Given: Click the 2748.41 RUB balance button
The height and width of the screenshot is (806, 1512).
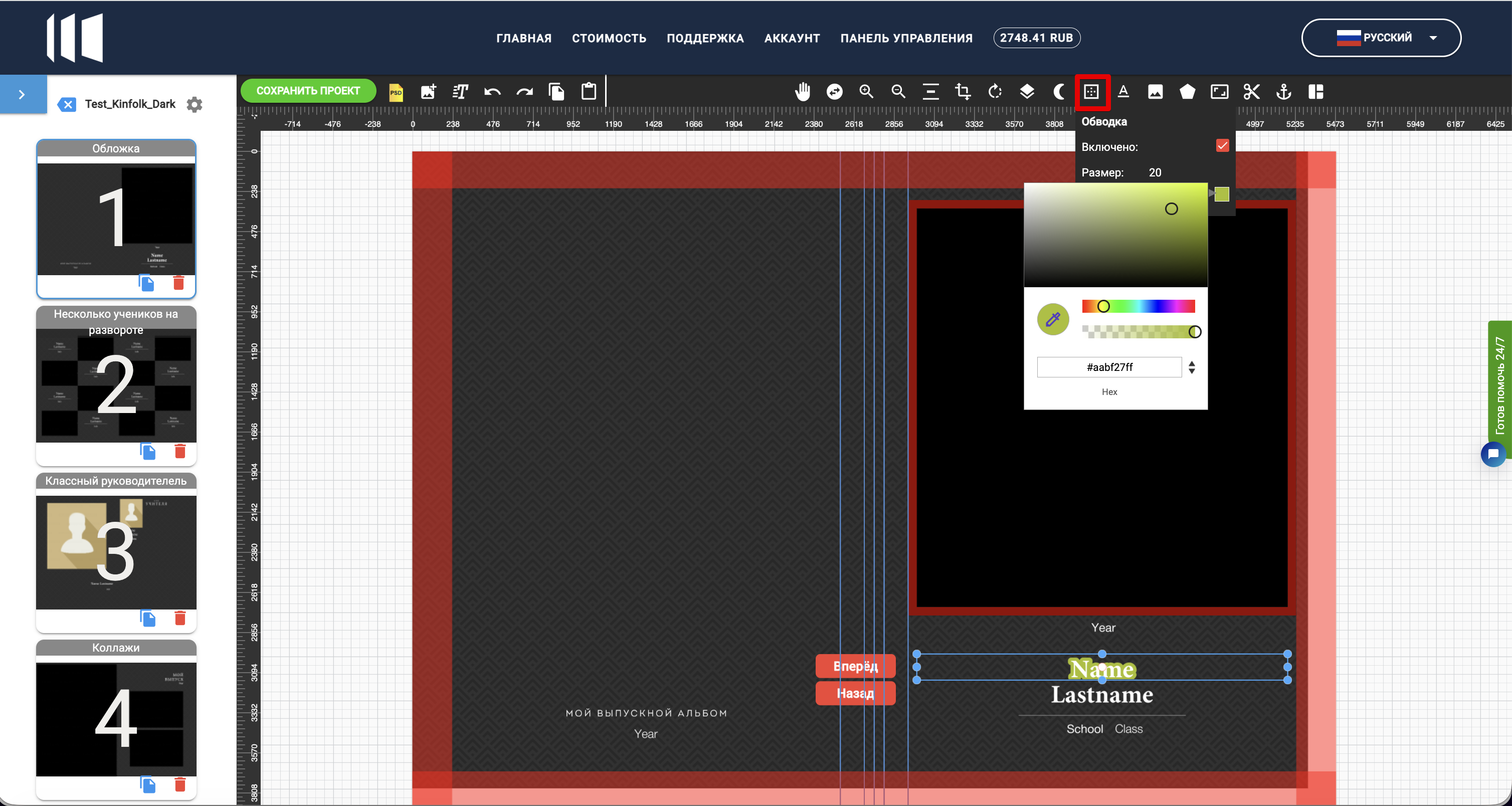Looking at the screenshot, I should pyautogui.click(x=1037, y=38).
